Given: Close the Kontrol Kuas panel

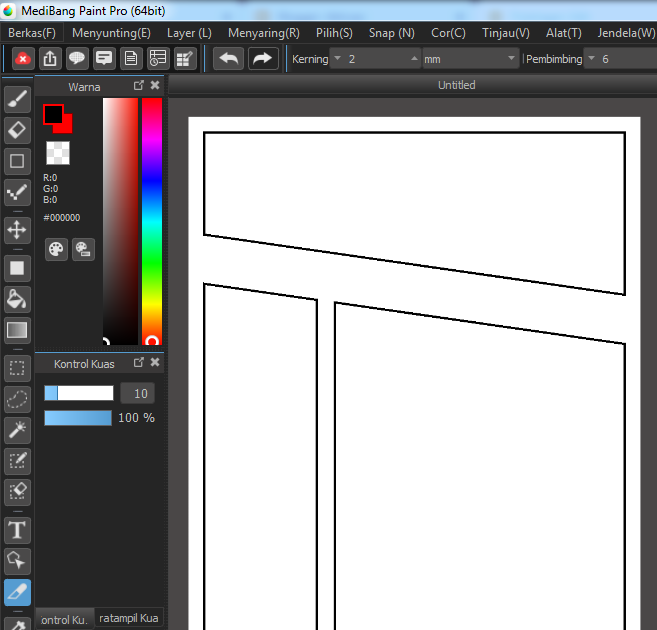Looking at the screenshot, I should pyautogui.click(x=155, y=362).
